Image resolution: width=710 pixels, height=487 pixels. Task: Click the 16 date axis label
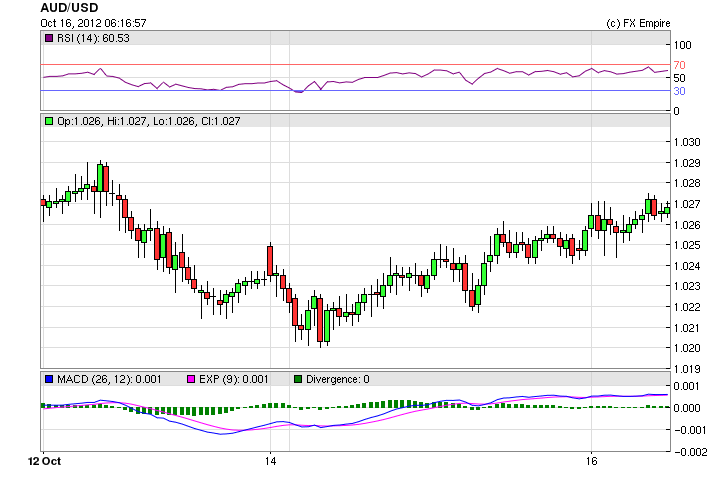591,461
